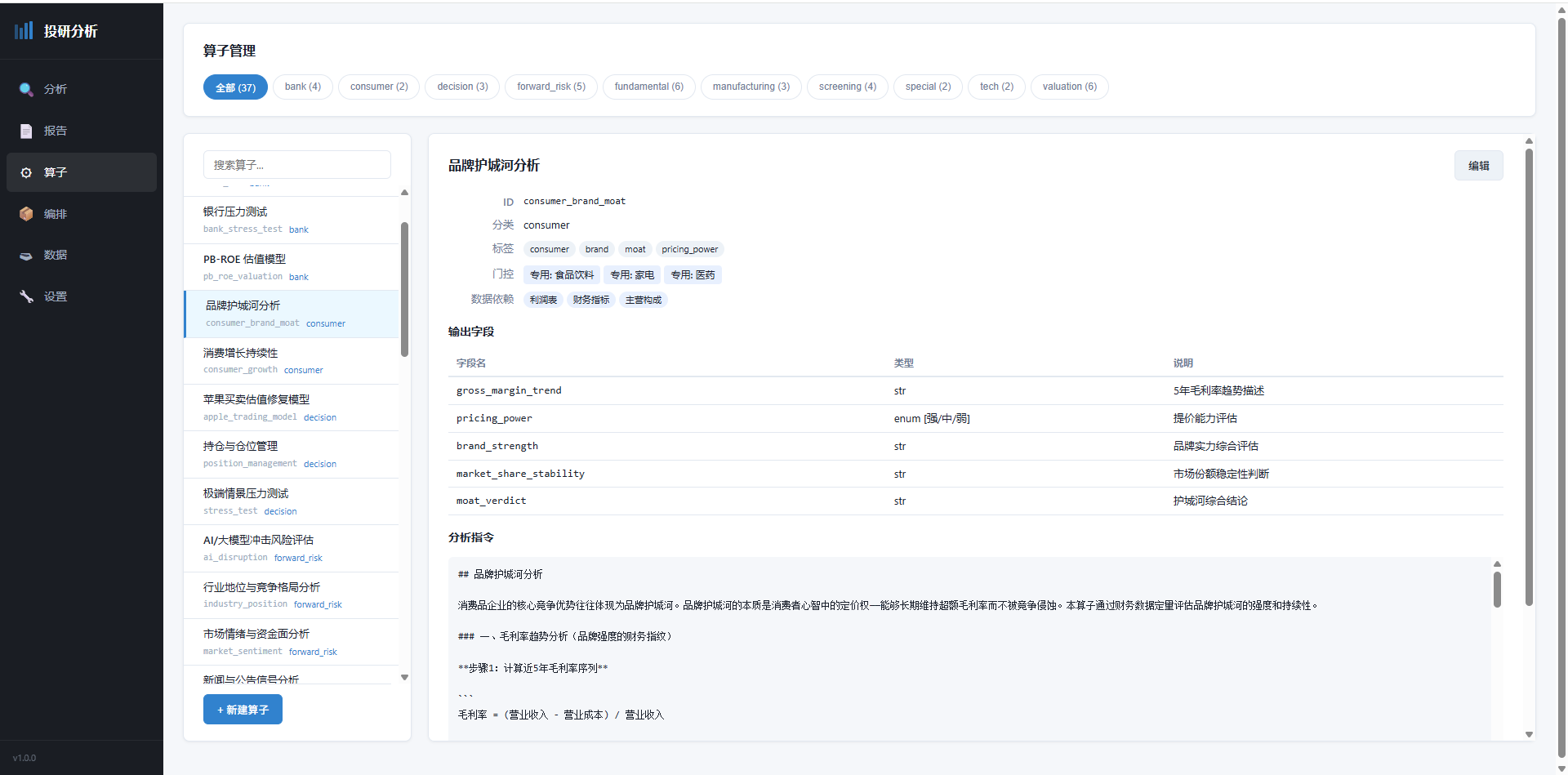Click the 分析指令 text box scrollbar
This screenshot has width=1568, height=775.
pos(1497,589)
